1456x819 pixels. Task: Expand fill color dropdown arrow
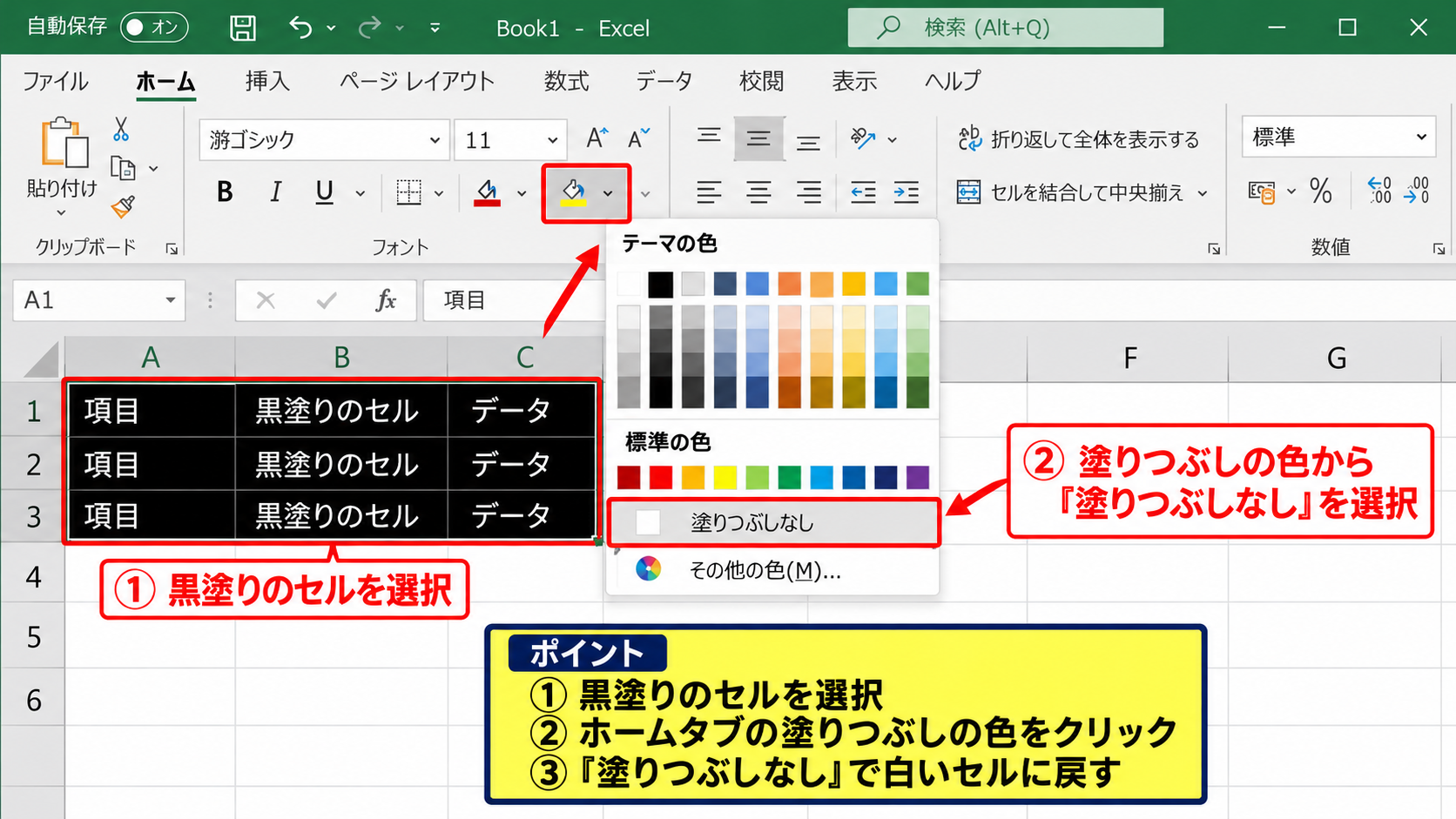(x=608, y=193)
